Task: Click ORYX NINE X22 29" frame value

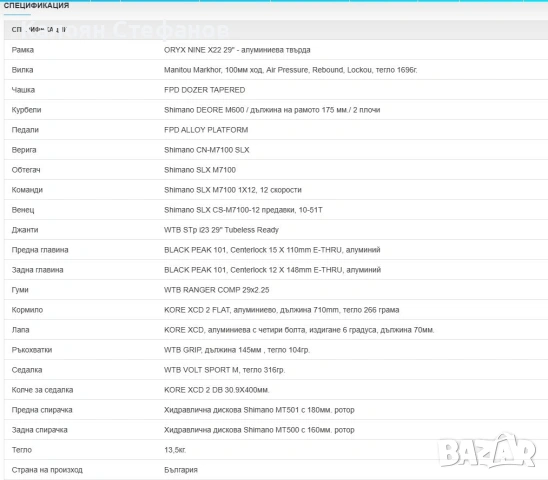Action: click(237, 50)
